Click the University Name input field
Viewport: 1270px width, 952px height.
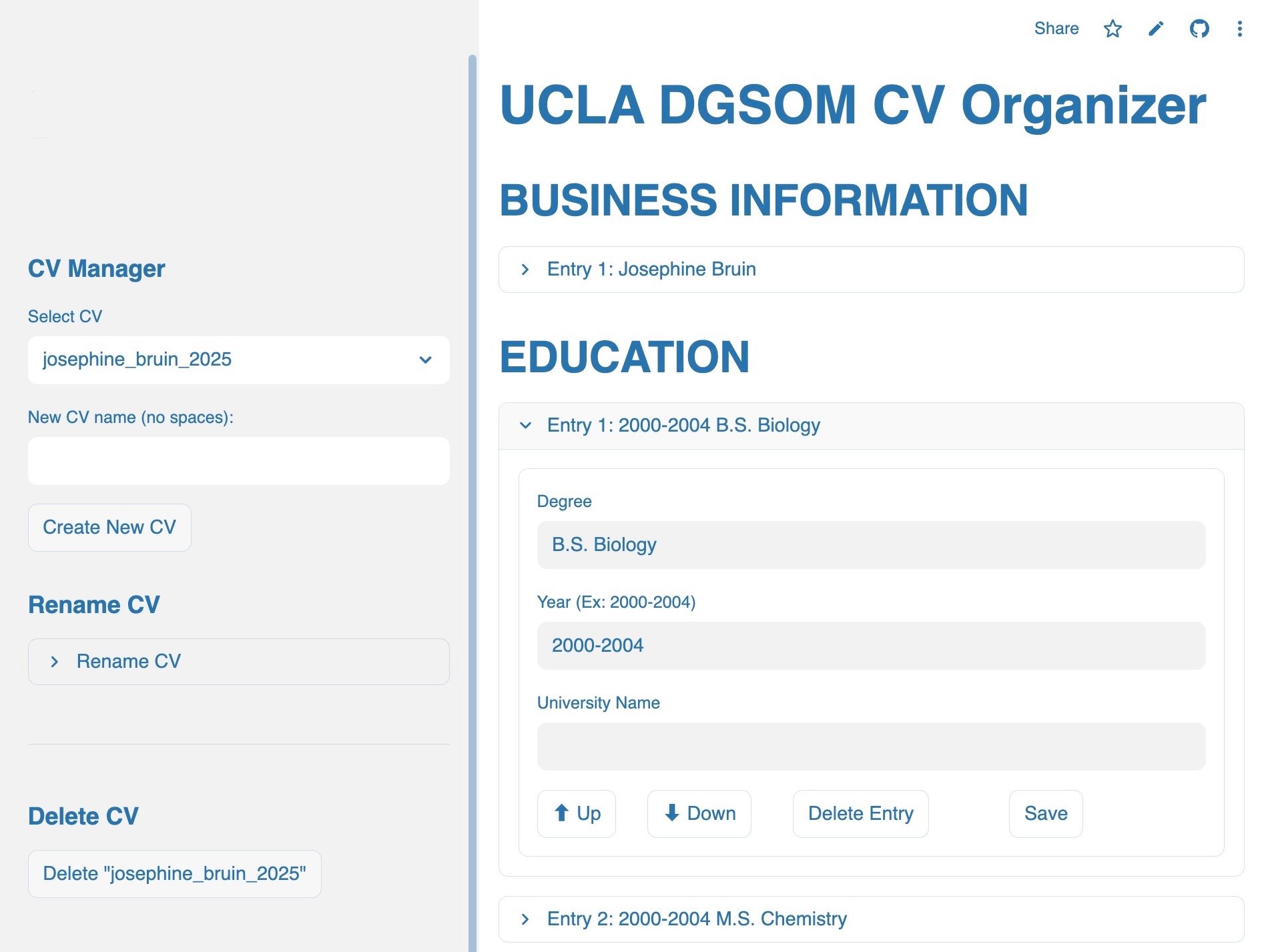click(872, 747)
